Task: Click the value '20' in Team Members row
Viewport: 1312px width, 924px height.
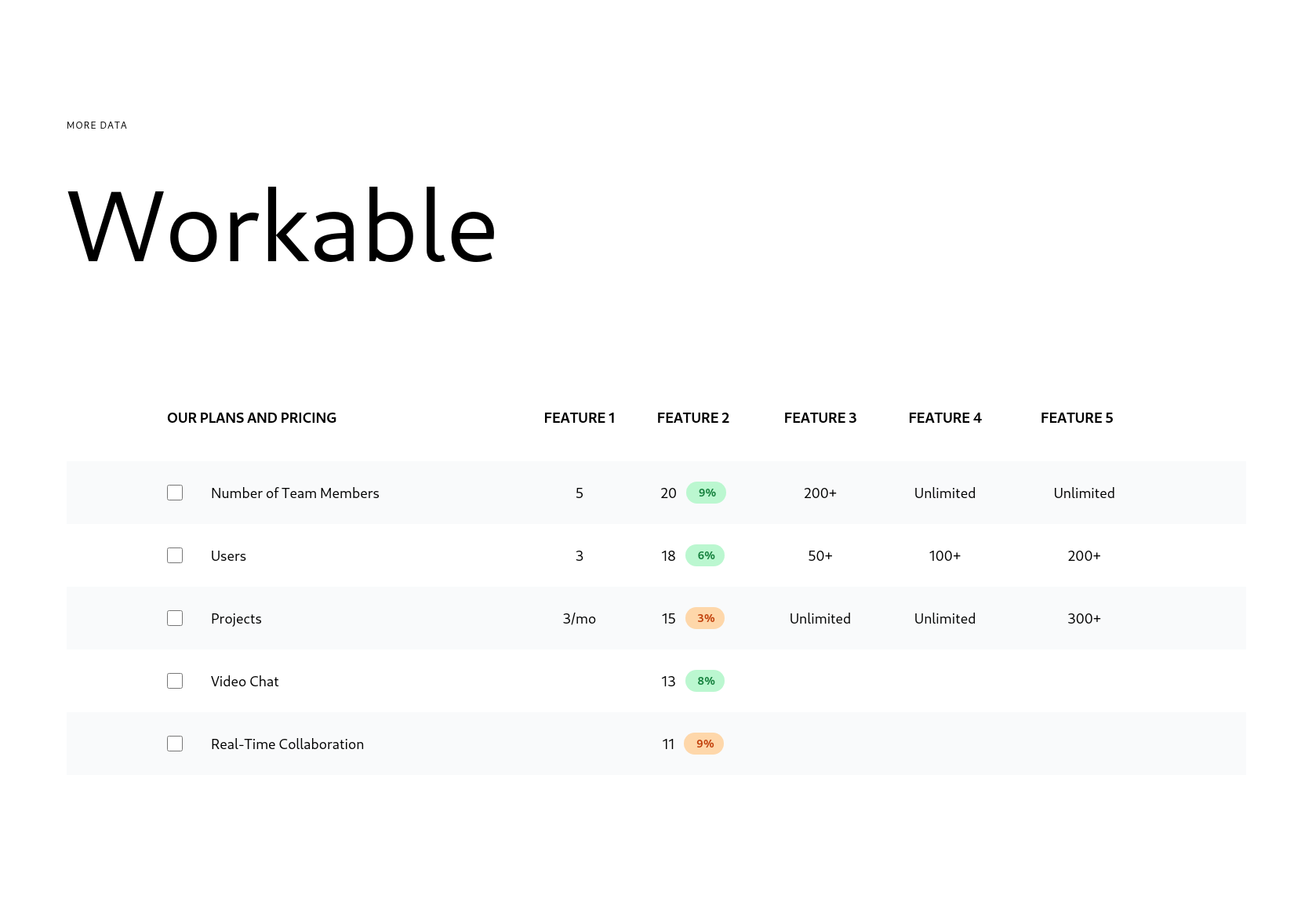Action: click(668, 493)
